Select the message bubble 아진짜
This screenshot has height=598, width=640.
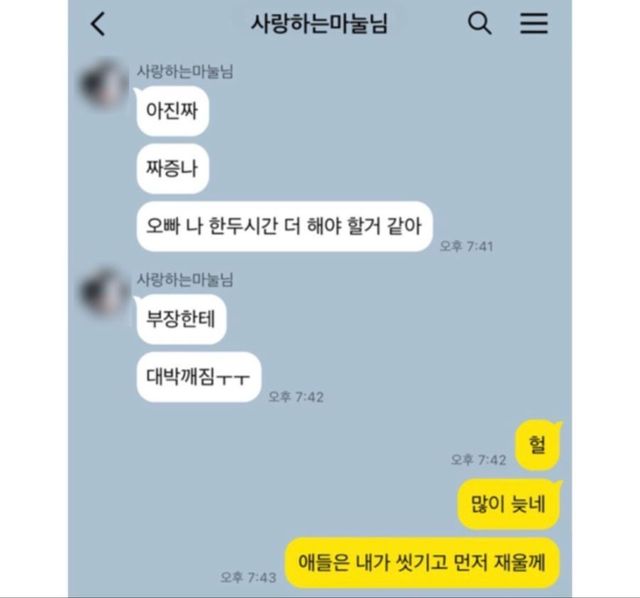coord(173,111)
